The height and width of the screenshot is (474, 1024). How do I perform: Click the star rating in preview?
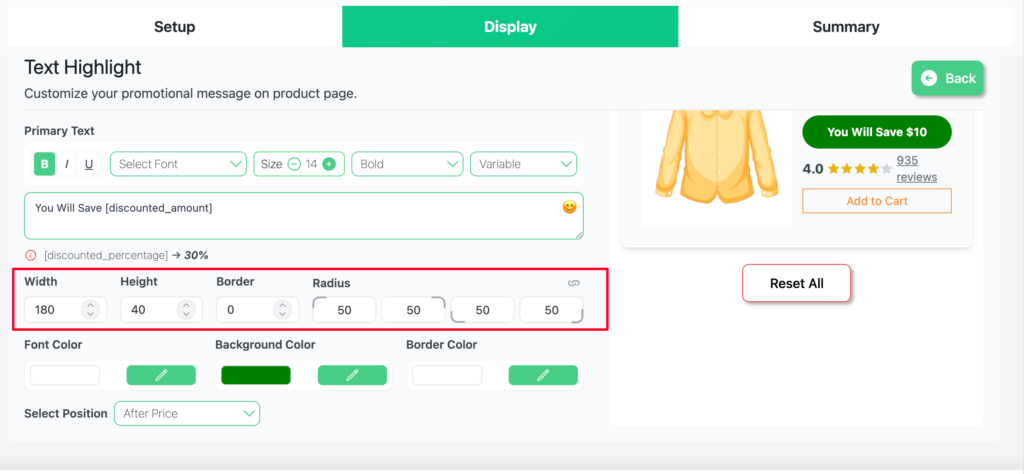click(859, 169)
